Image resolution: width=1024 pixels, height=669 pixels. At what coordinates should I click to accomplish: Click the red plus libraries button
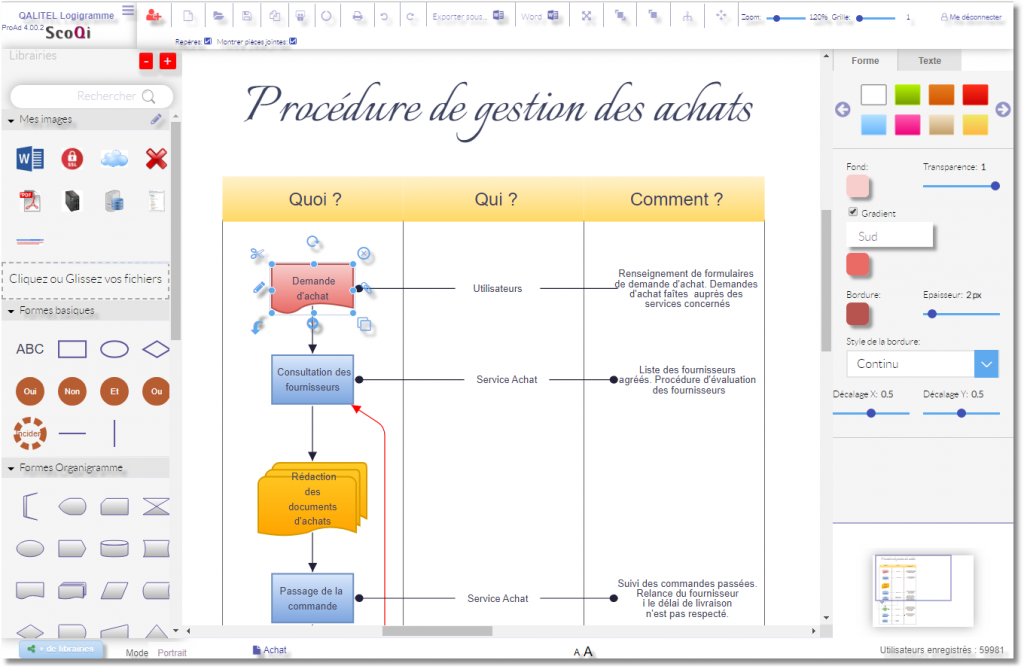coord(168,61)
